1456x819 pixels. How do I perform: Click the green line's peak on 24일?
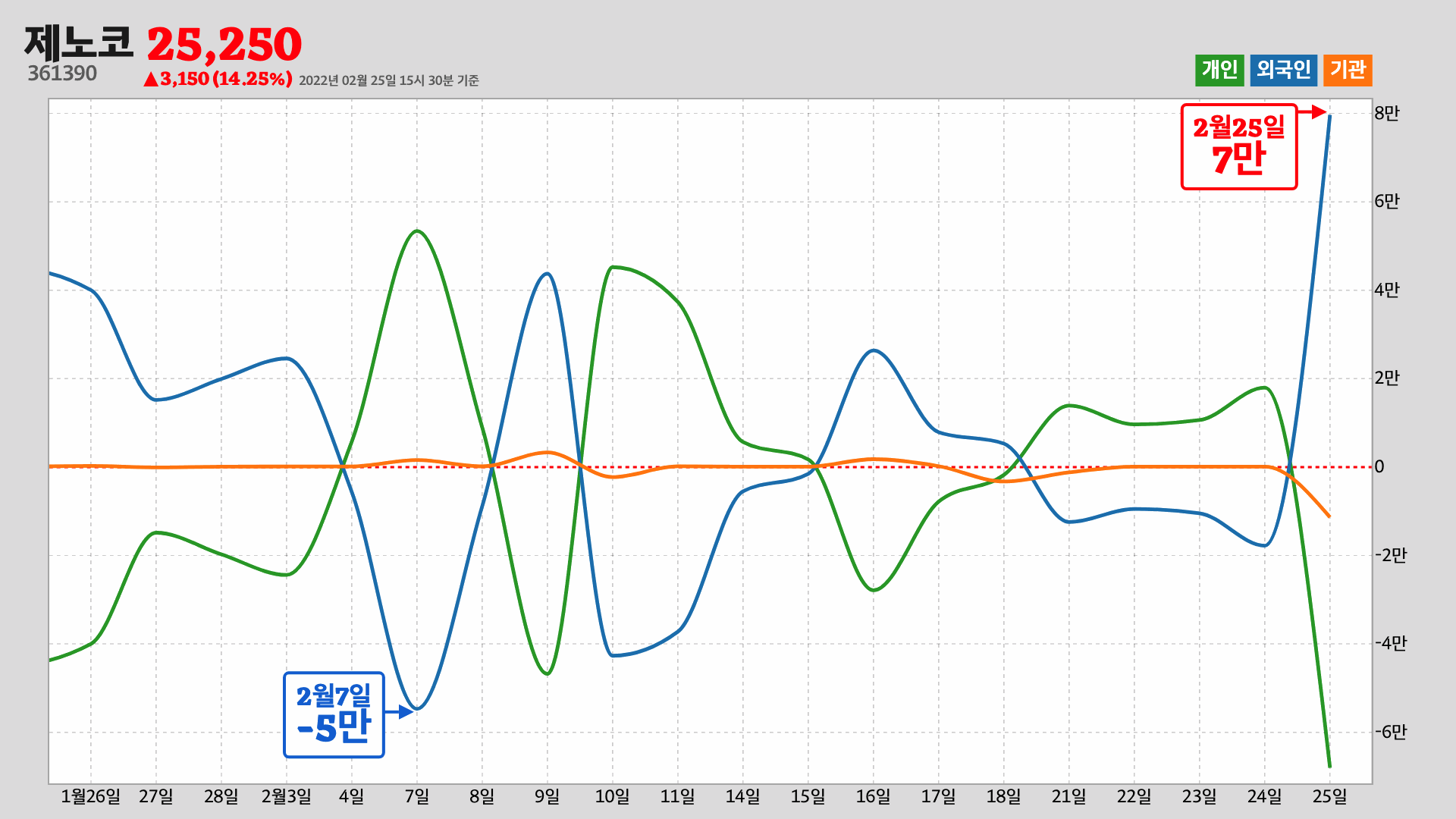pos(1265,388)
